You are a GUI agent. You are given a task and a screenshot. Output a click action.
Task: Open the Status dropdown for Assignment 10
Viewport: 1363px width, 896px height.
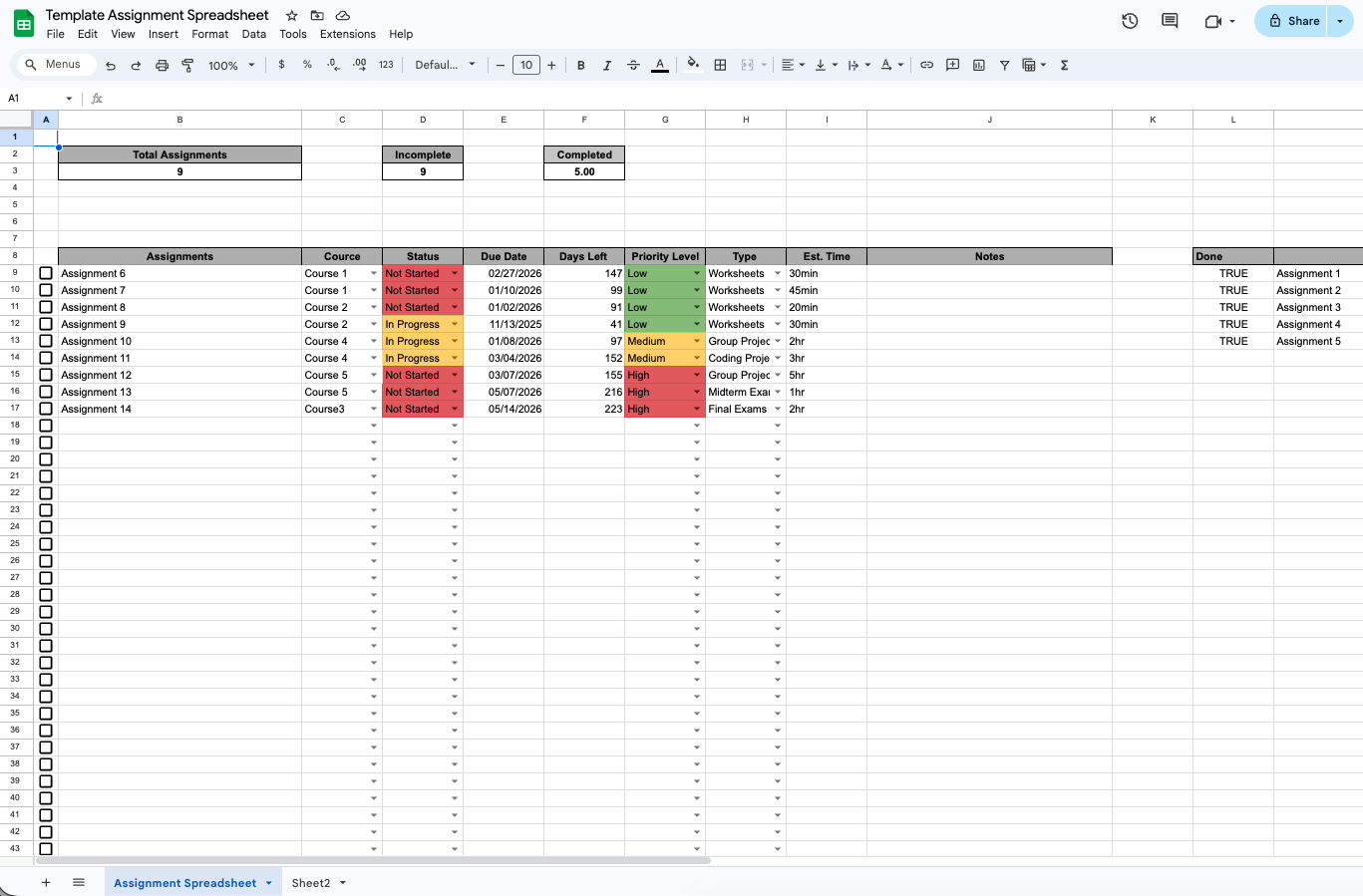click(455, 341)
